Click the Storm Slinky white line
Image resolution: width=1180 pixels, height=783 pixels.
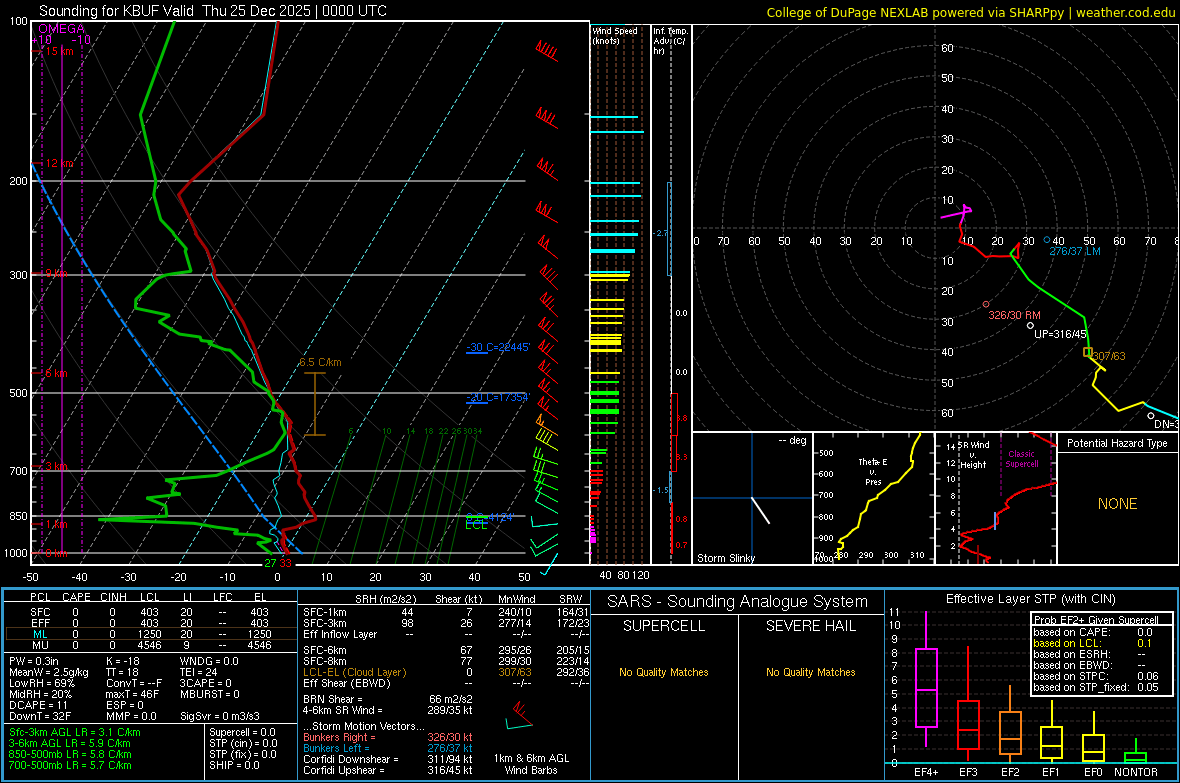click(x=760, y=510)
